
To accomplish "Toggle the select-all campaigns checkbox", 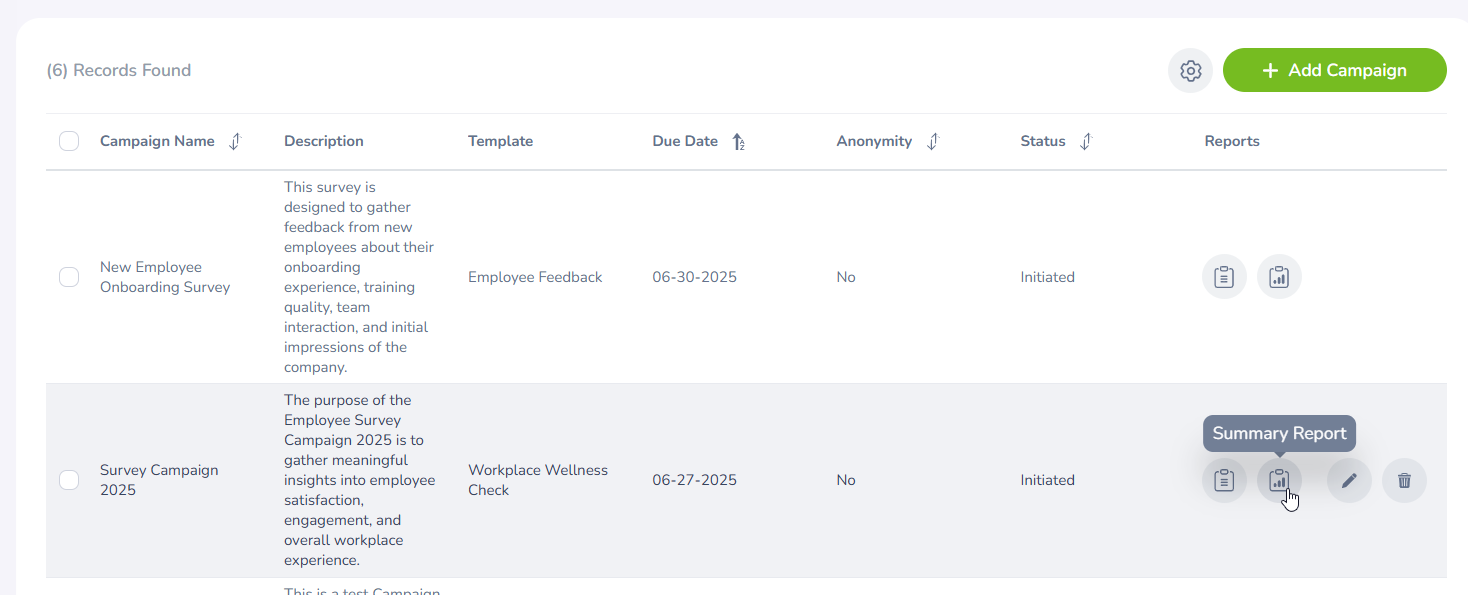I will click(69, 141).
